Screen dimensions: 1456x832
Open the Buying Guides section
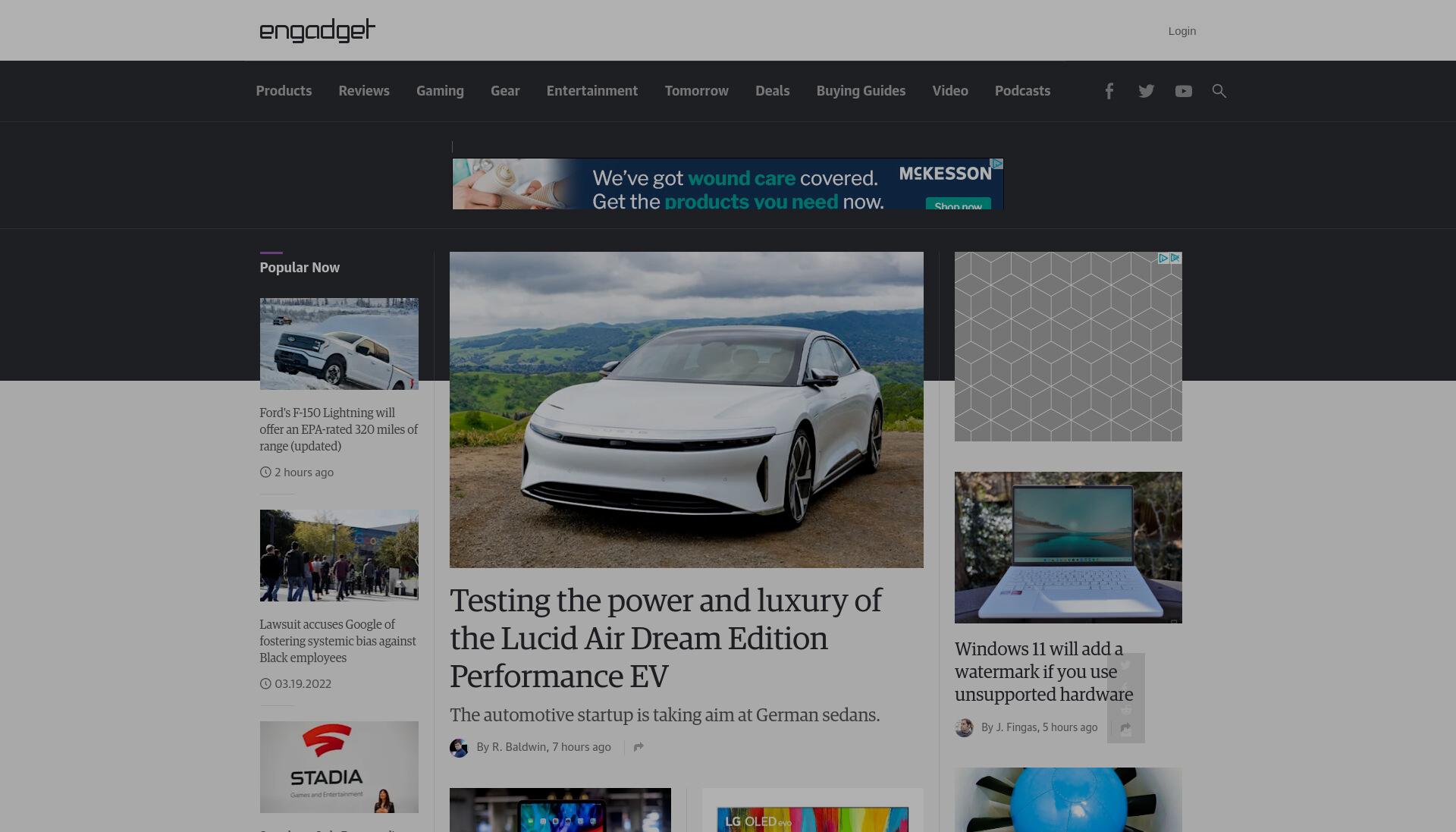[861, 91]
